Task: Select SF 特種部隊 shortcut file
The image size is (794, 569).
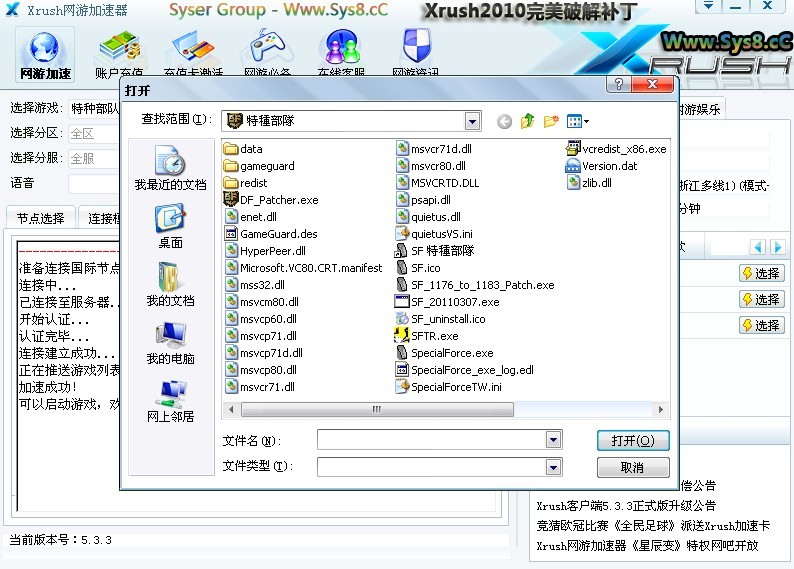Action: click(434, 251)
